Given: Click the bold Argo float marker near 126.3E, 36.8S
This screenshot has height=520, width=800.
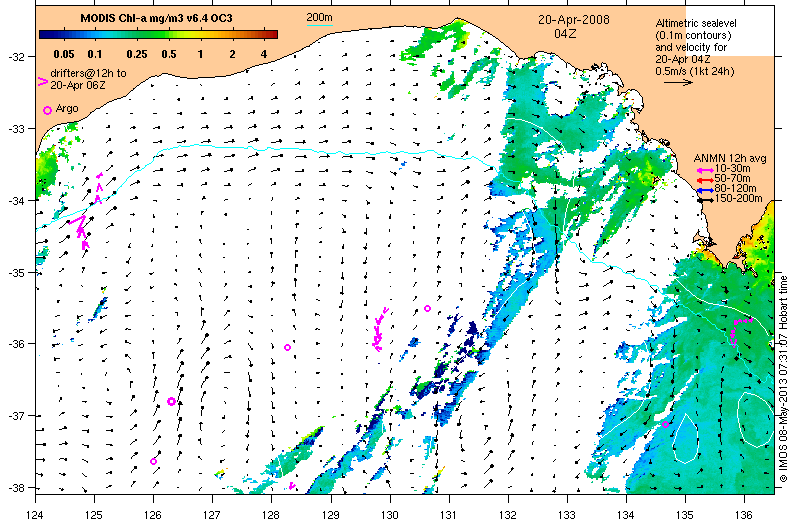Looking at the screenshot, I should 171,402.
